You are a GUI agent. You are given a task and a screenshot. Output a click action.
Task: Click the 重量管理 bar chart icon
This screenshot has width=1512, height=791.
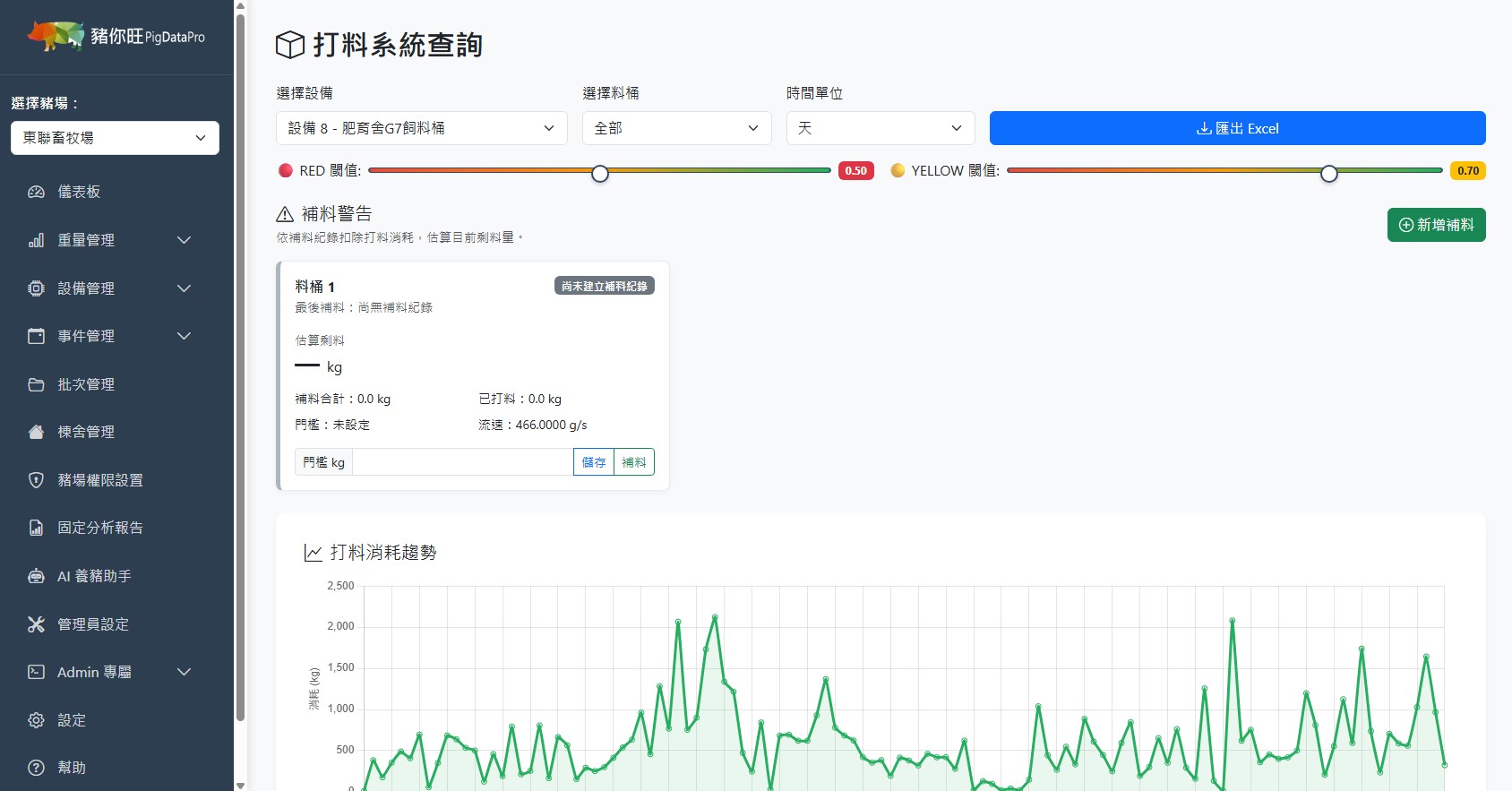[x=36, y=240]
